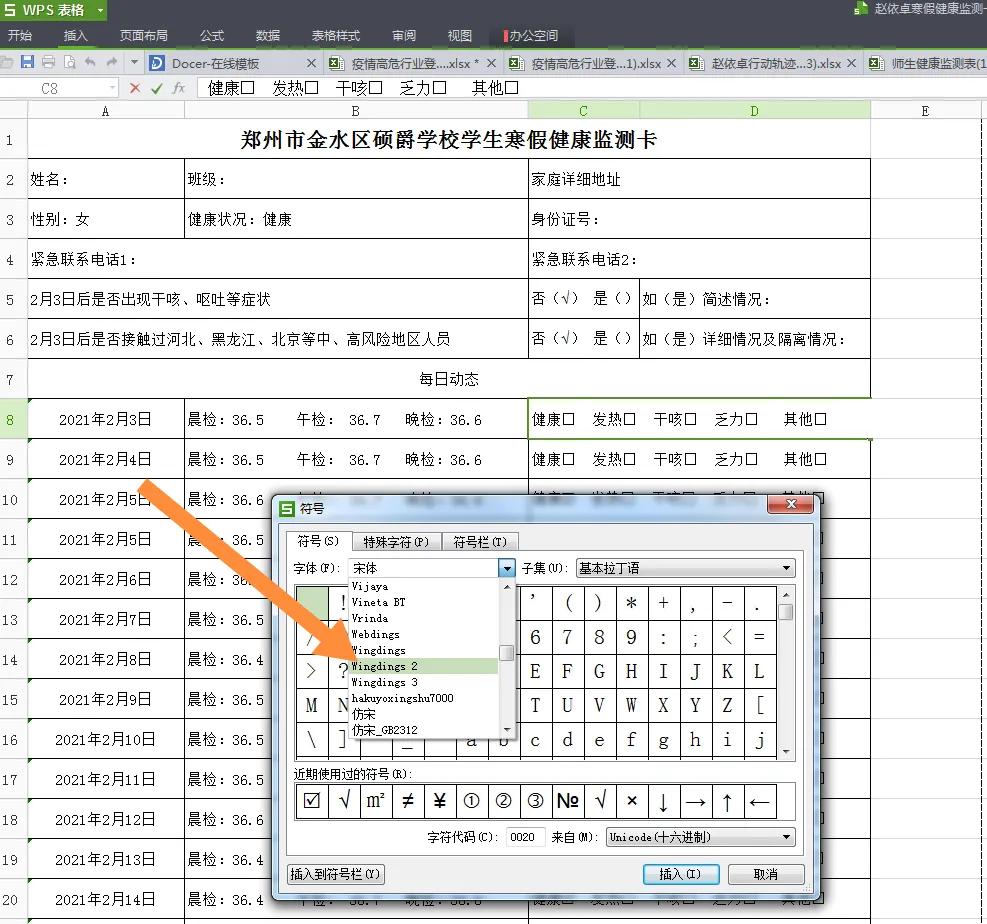Click the 插入(I) button
The height and width of the screenshot is (924, 987).
pyautogui.click(x=680, y=874)
